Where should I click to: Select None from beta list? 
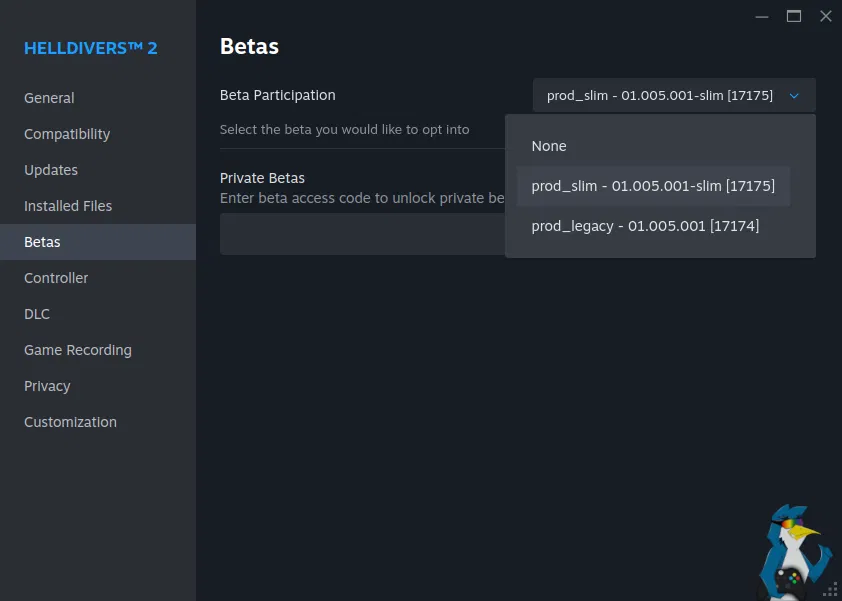tap(549, 146)
